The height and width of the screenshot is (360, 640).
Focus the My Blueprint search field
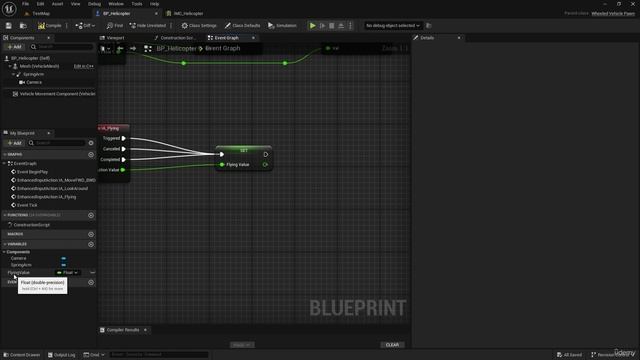pyautogui.click(x=58, y=143)
